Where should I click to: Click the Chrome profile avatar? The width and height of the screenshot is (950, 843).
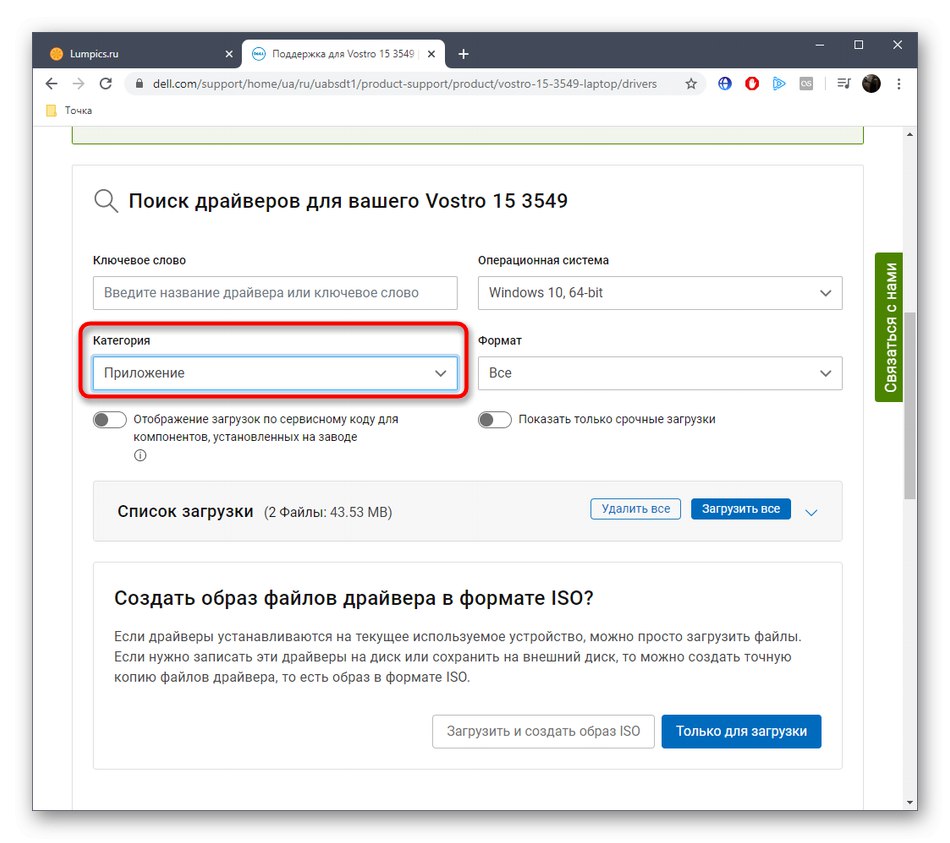point(870,84)
